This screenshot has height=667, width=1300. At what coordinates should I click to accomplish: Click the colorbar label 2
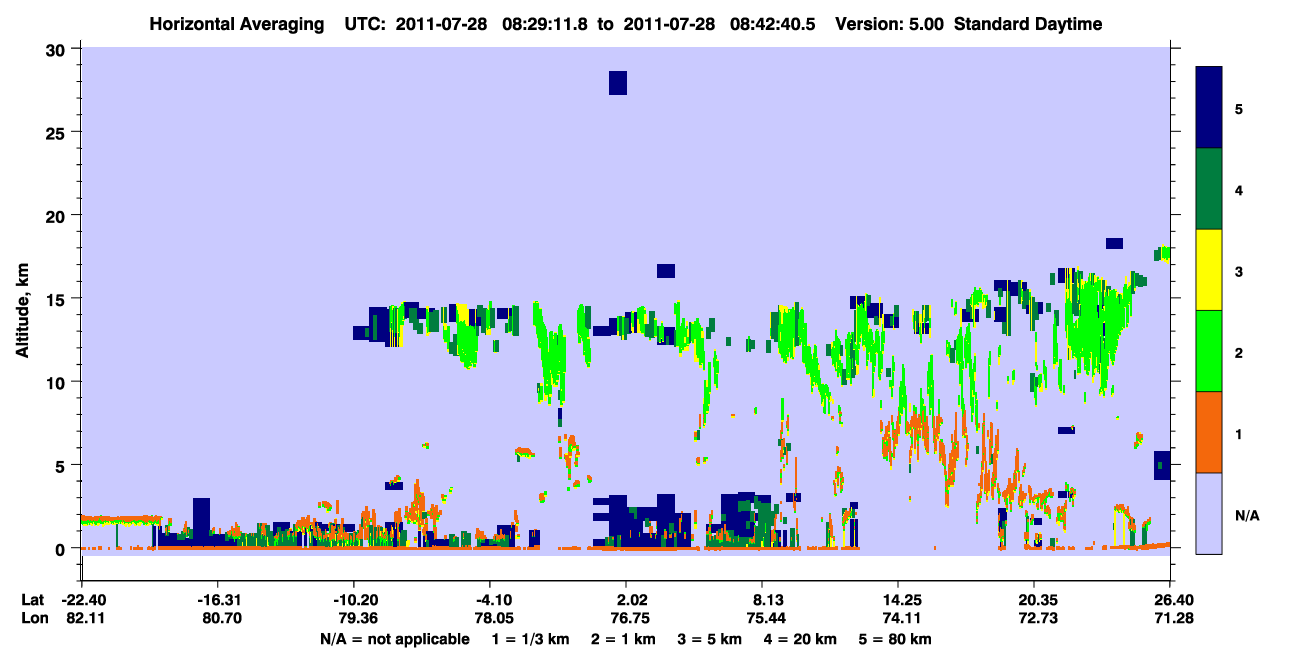click(1239, 352)
